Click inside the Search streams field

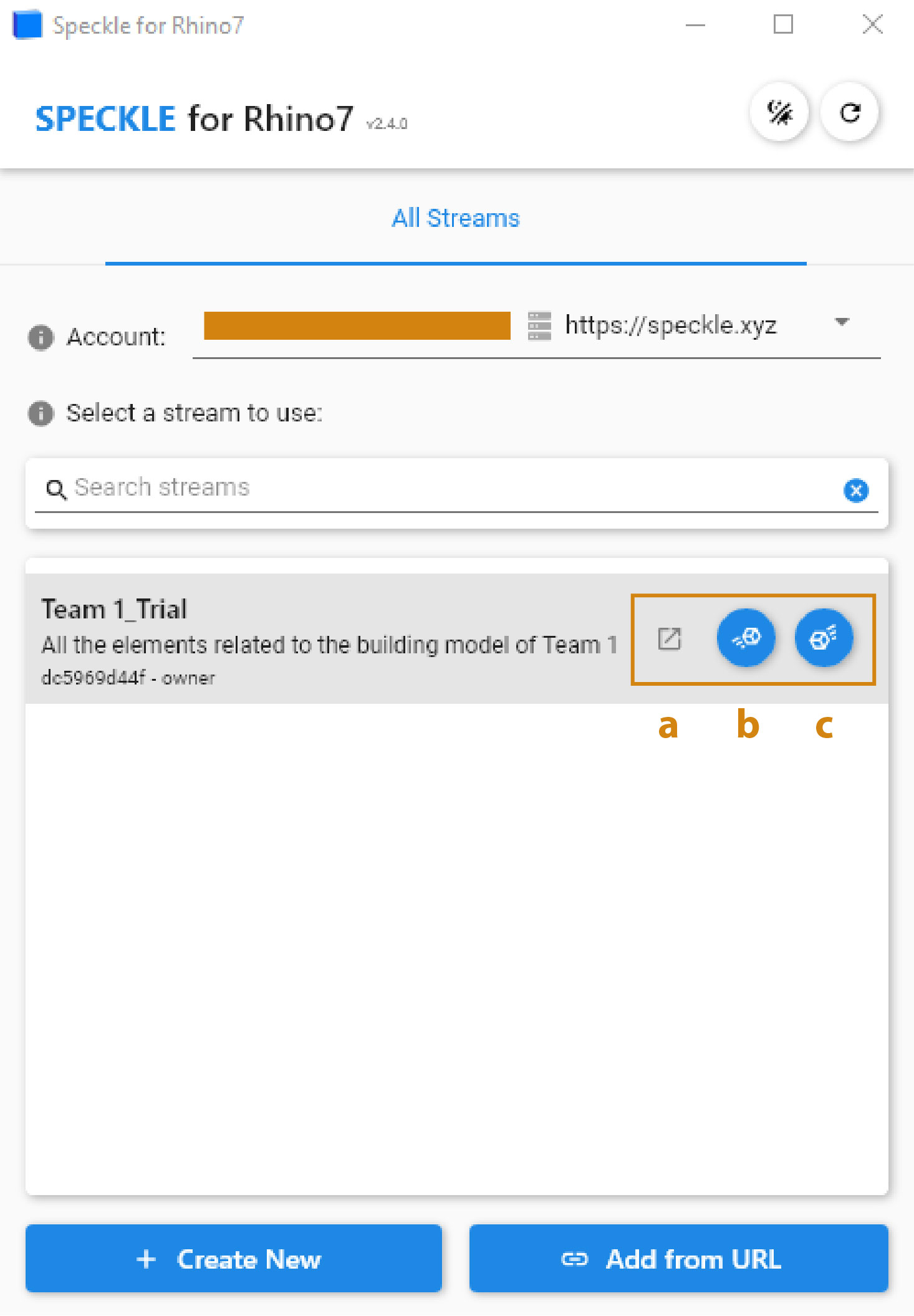coord(312,488)
